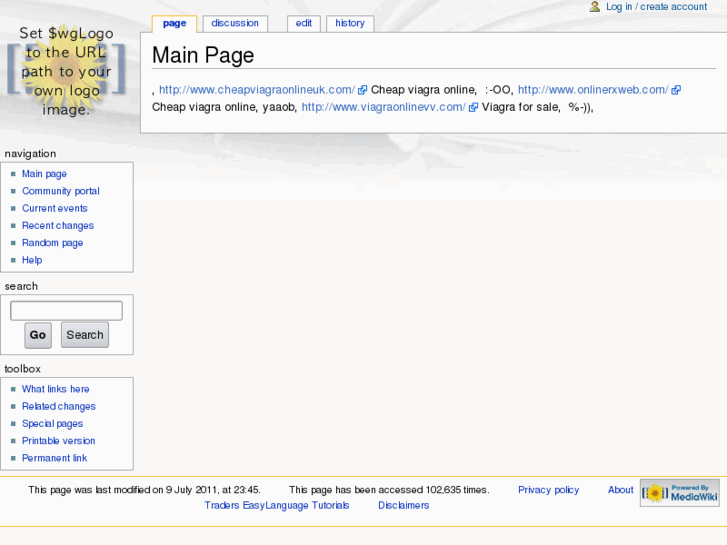Click the 'navigation' sidebar heading
Screen dimensions: 727x545
[x=31, y=154]
